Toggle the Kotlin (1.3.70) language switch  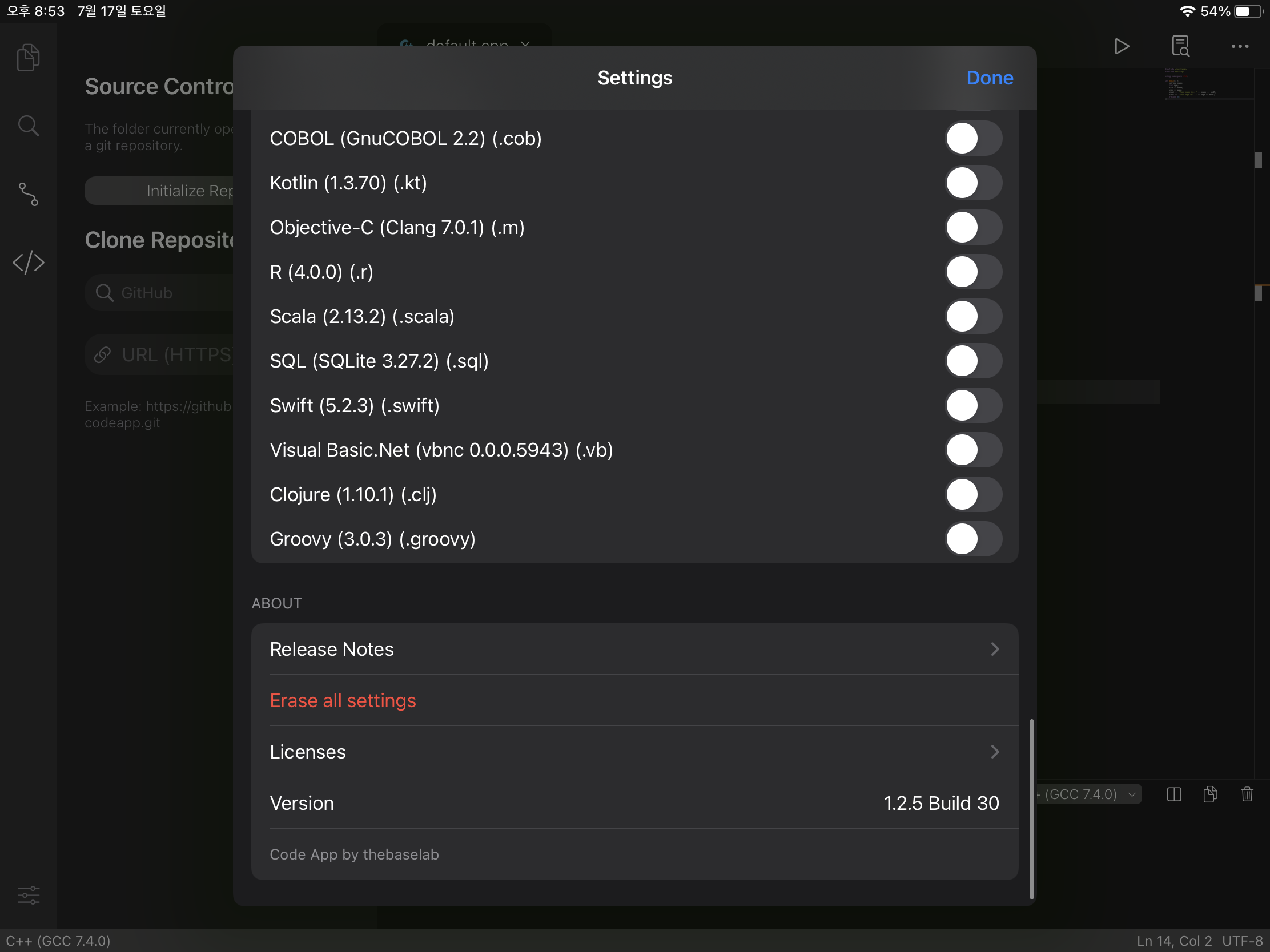tap(973, 183)
